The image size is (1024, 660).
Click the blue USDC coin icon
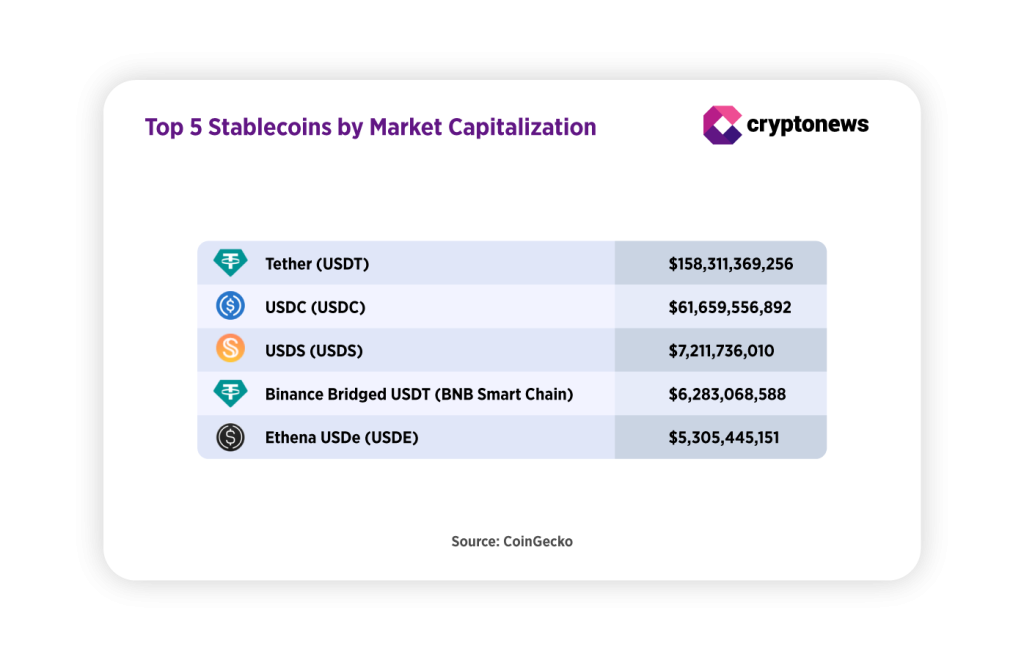pyautogui.click(x=231, y=306)
